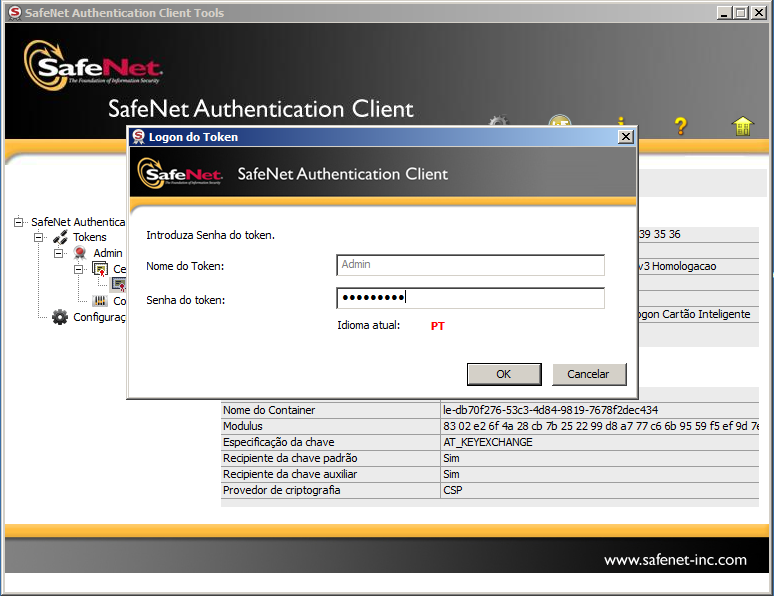Viewport: 774px width, 596px height.
Task: Select the SafeNet Authentica root label
Action: point(78,222)
